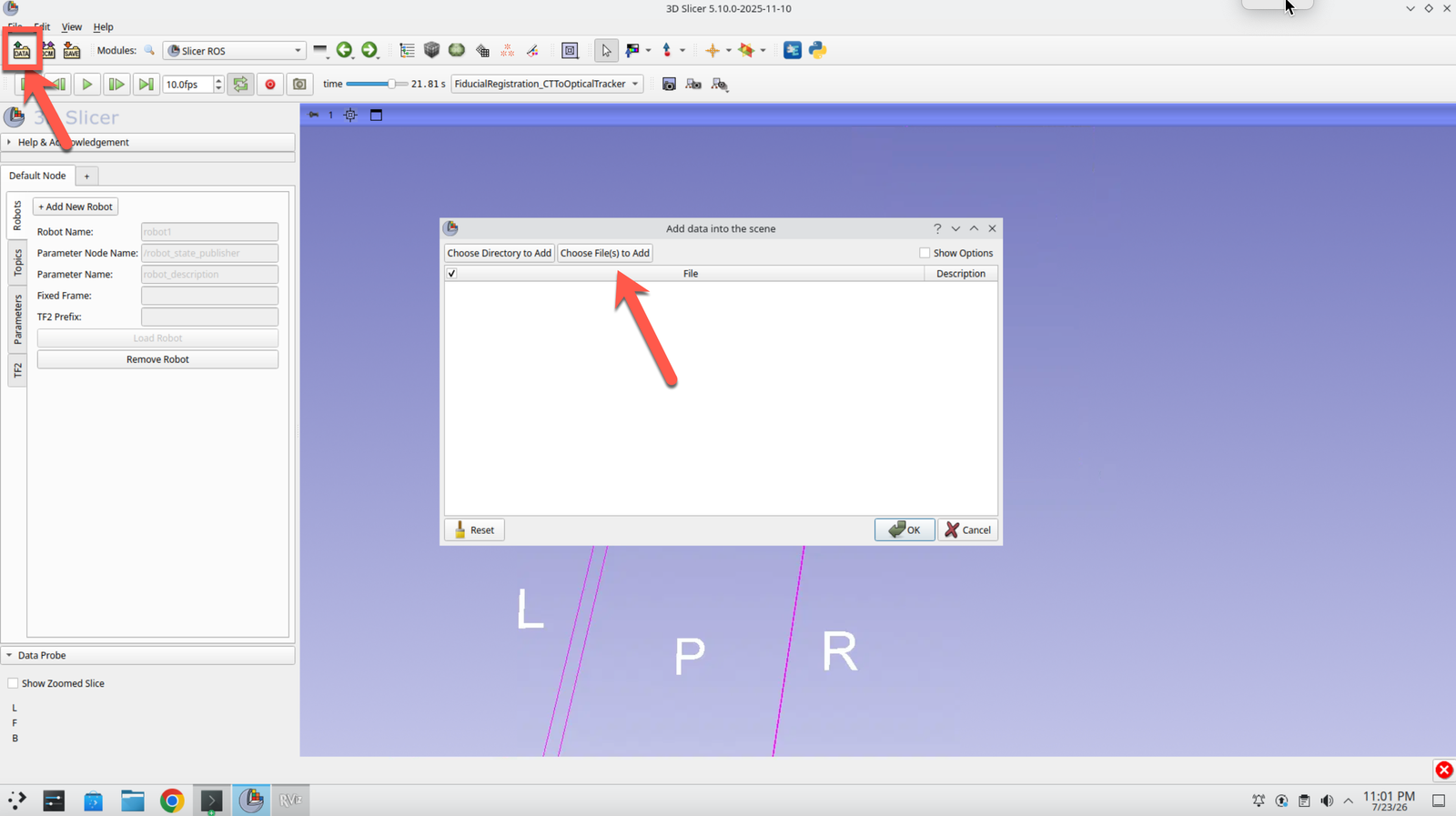Open the Data module list icon
Image resolution: width=1456 pixels, height=816 pixels.
(407, 50)
